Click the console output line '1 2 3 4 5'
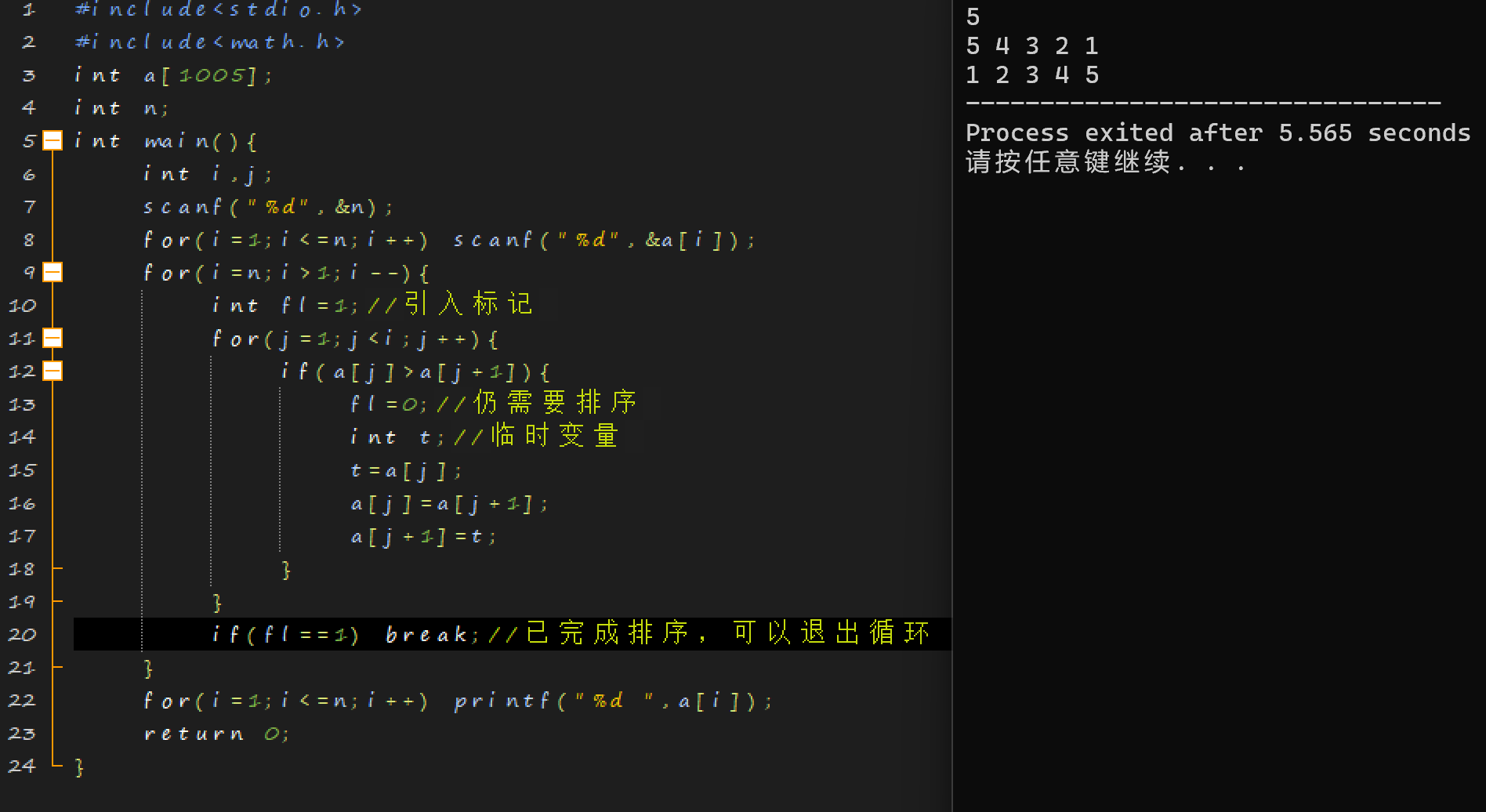Viewport: 1486px width, 812px height. [x=1032, y=75]
